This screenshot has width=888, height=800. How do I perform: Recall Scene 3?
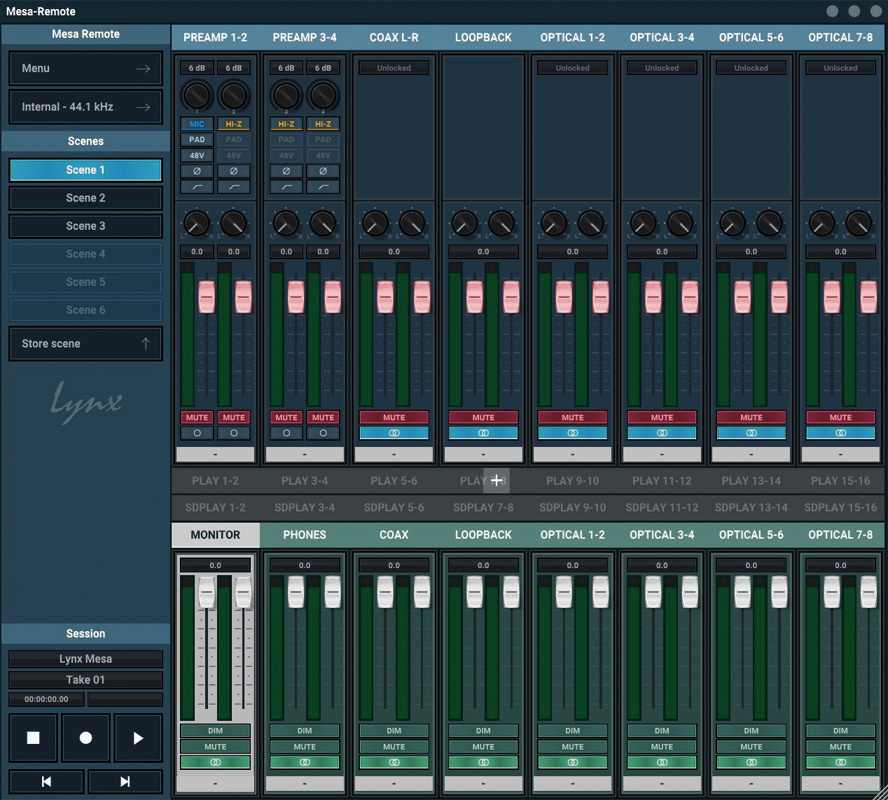(86, 226)
